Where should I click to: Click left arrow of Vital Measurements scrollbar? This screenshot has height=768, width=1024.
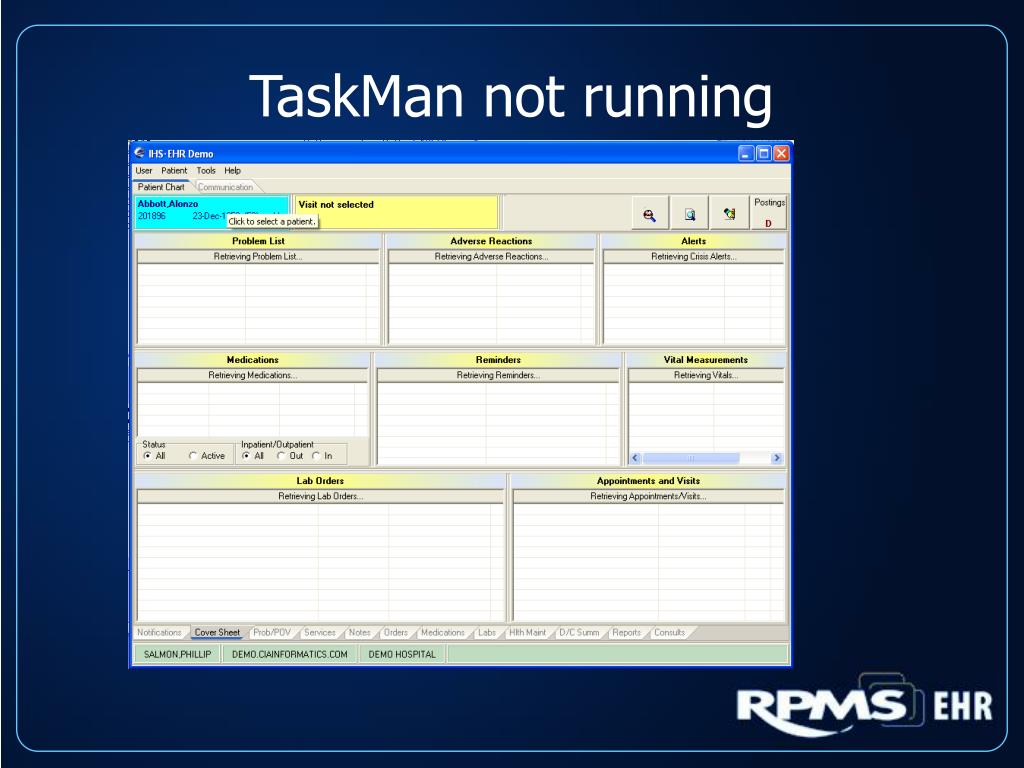pyautogui.click(x=635, y=458)
